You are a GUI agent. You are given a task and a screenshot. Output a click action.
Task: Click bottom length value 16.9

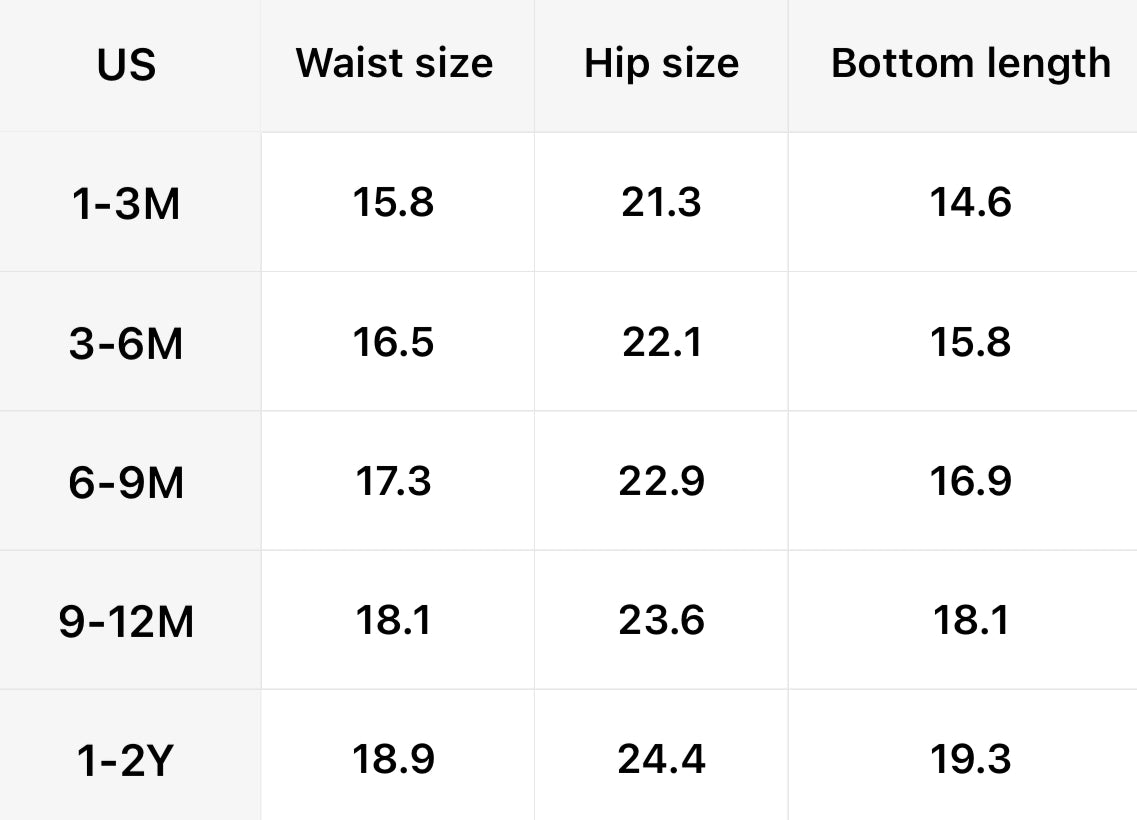pos(970,481)
